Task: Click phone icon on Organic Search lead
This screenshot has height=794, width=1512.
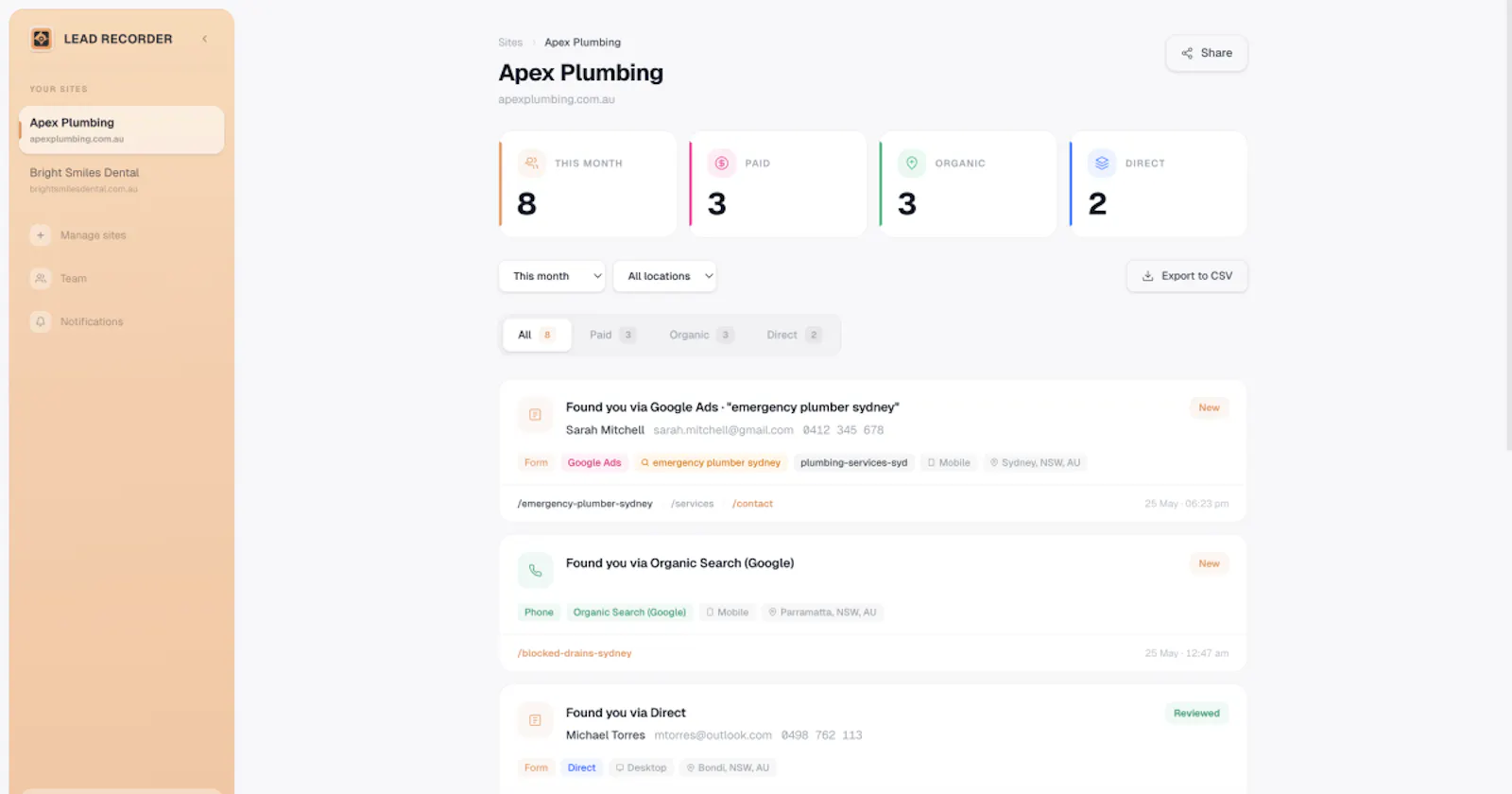Action: click(535, 571)
